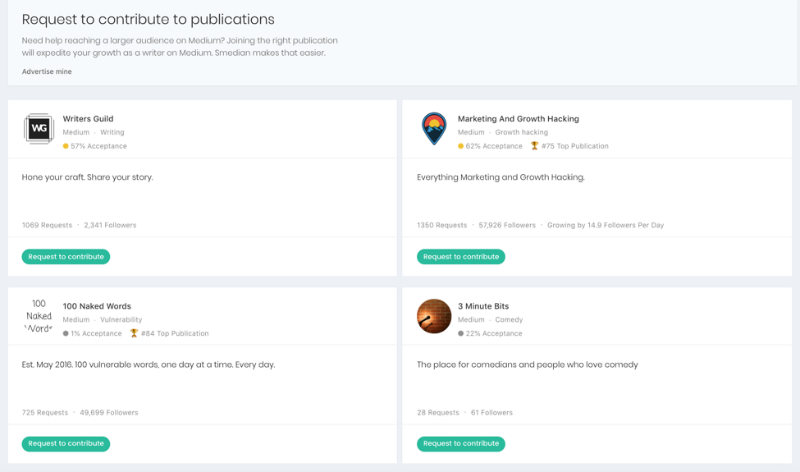Screen dimensions: 800x472
Task: Request to contribute to Writers Guild
Action: click(x=66, y=257)
